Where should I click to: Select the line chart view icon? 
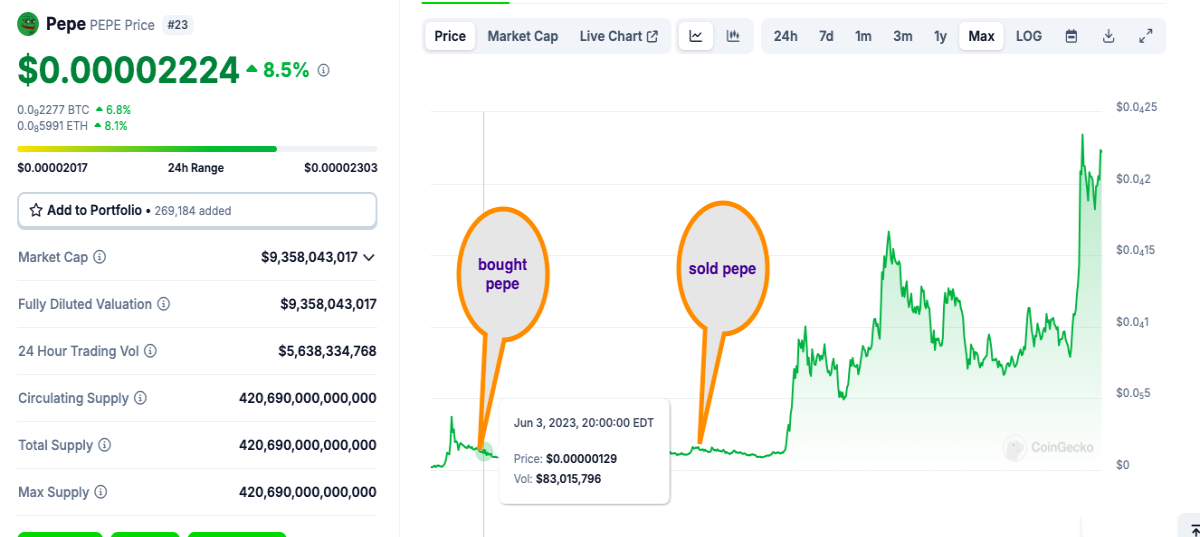click(x=696, y=36)
